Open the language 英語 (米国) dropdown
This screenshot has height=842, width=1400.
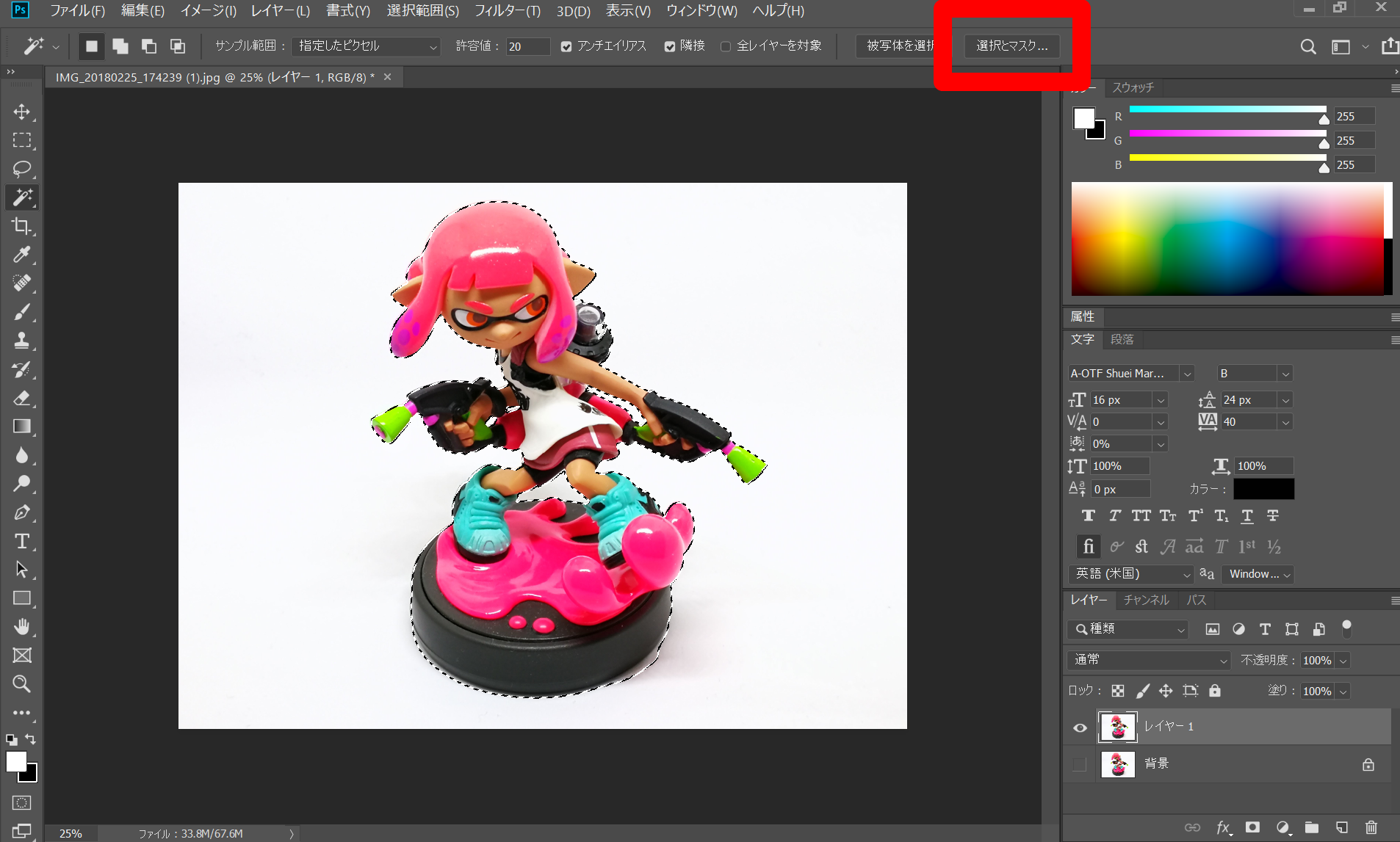pyautogui.click(x=1130, y=573)
